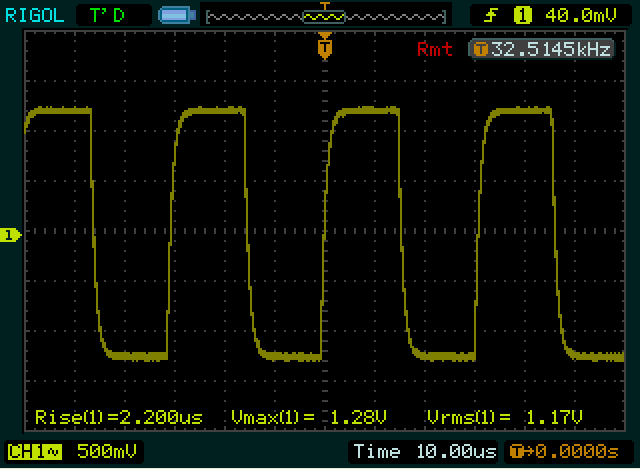Viewport: 640px width, 469px height.
Task: Click the small T marker above memory bar
Action: pos(325,6)
